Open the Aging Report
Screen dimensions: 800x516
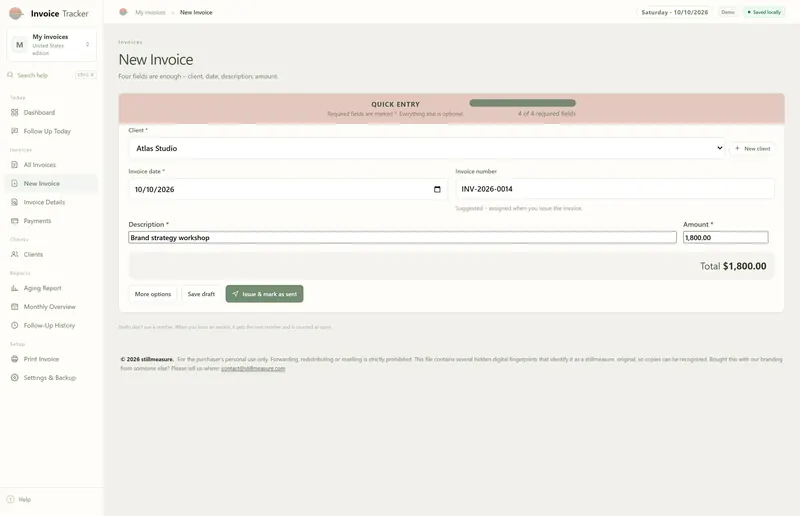pyautogui.click(x=51, y=288)
